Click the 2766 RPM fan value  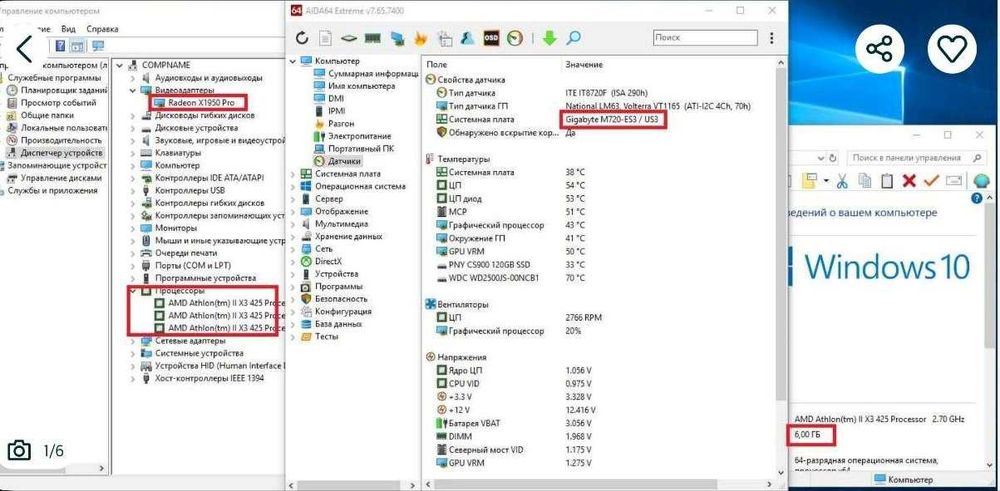584,318
